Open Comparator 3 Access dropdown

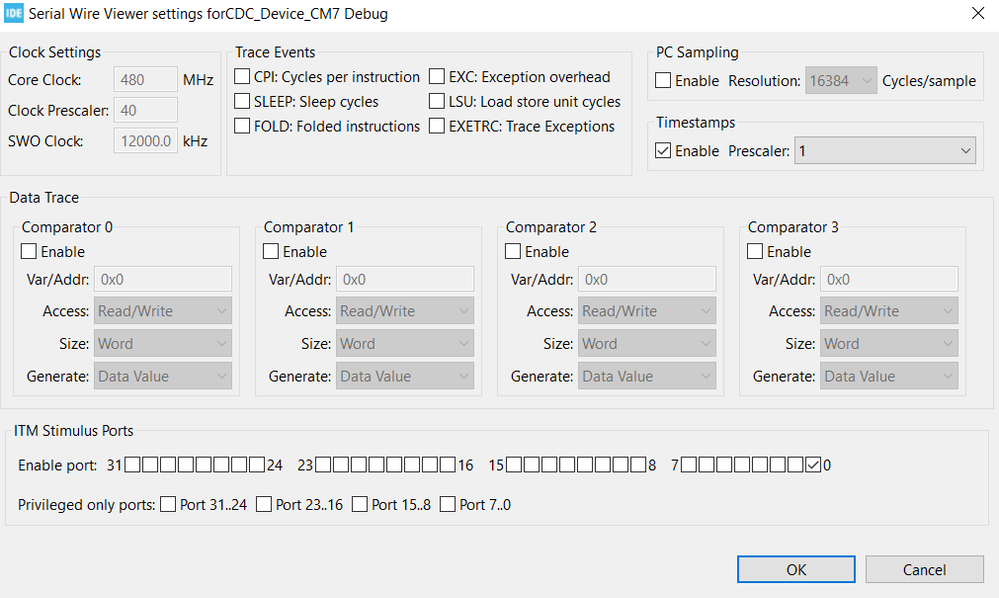click(x=889, y=311)
